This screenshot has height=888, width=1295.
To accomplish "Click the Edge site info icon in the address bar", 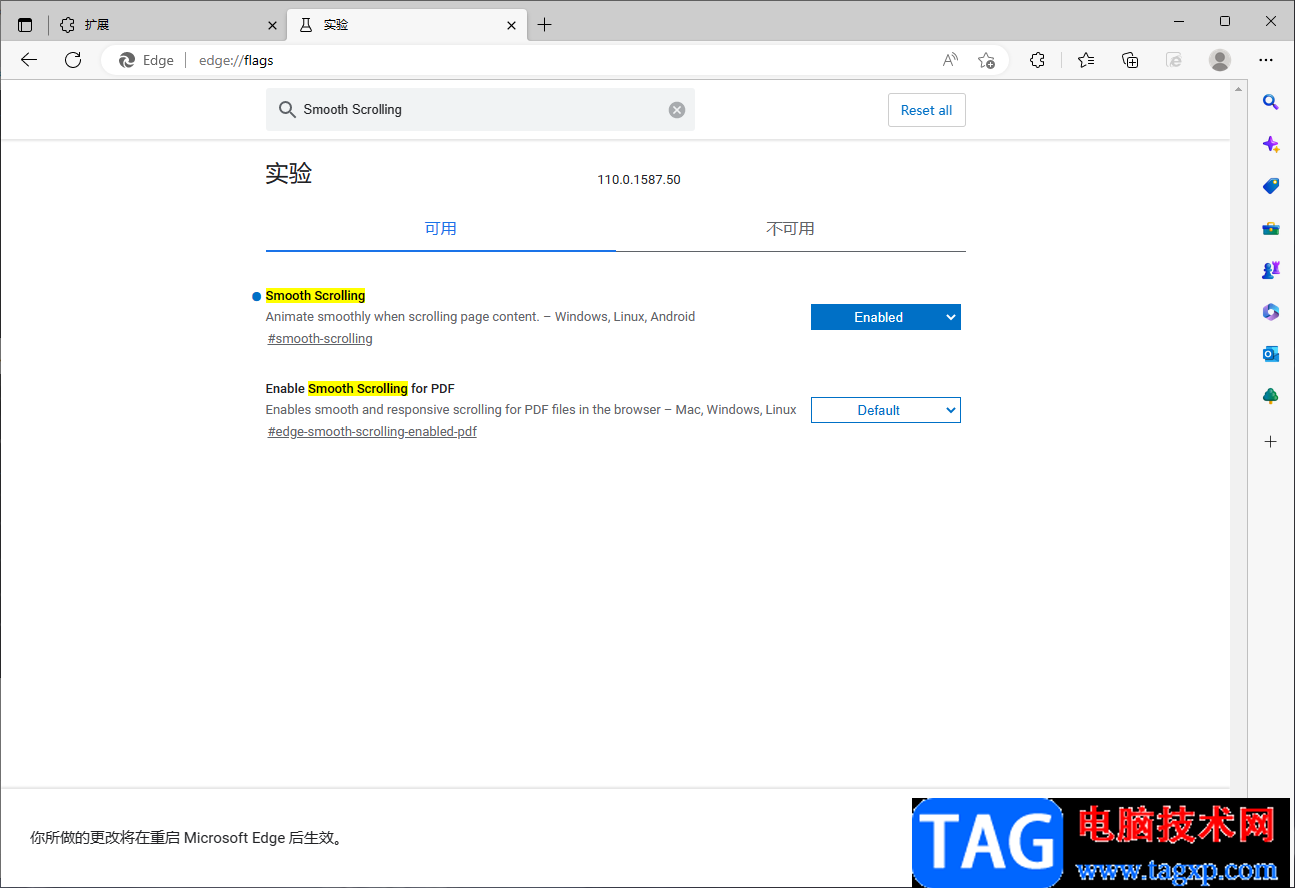I will 146,60.
